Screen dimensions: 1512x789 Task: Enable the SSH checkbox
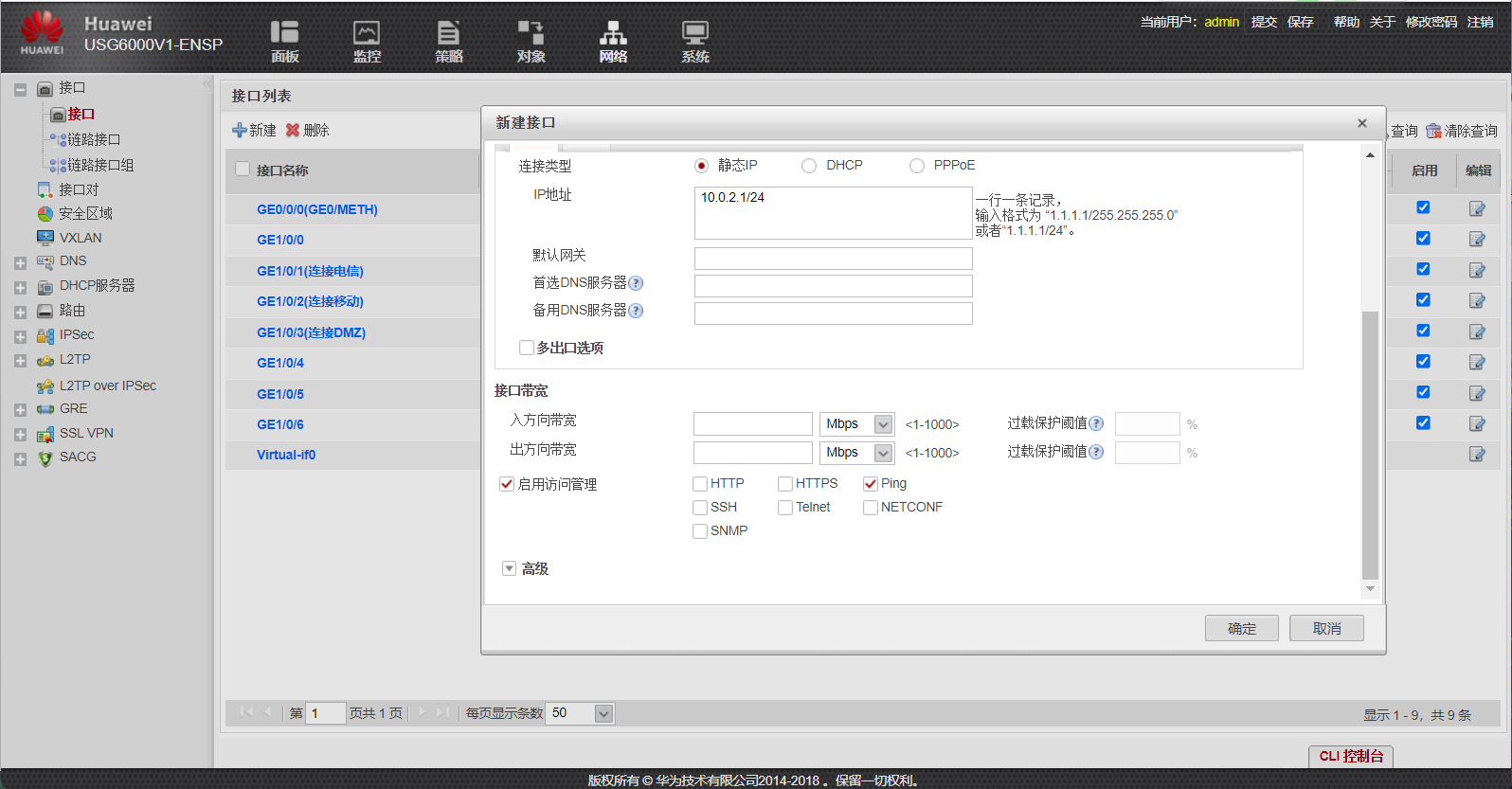[x=700, y=508]
